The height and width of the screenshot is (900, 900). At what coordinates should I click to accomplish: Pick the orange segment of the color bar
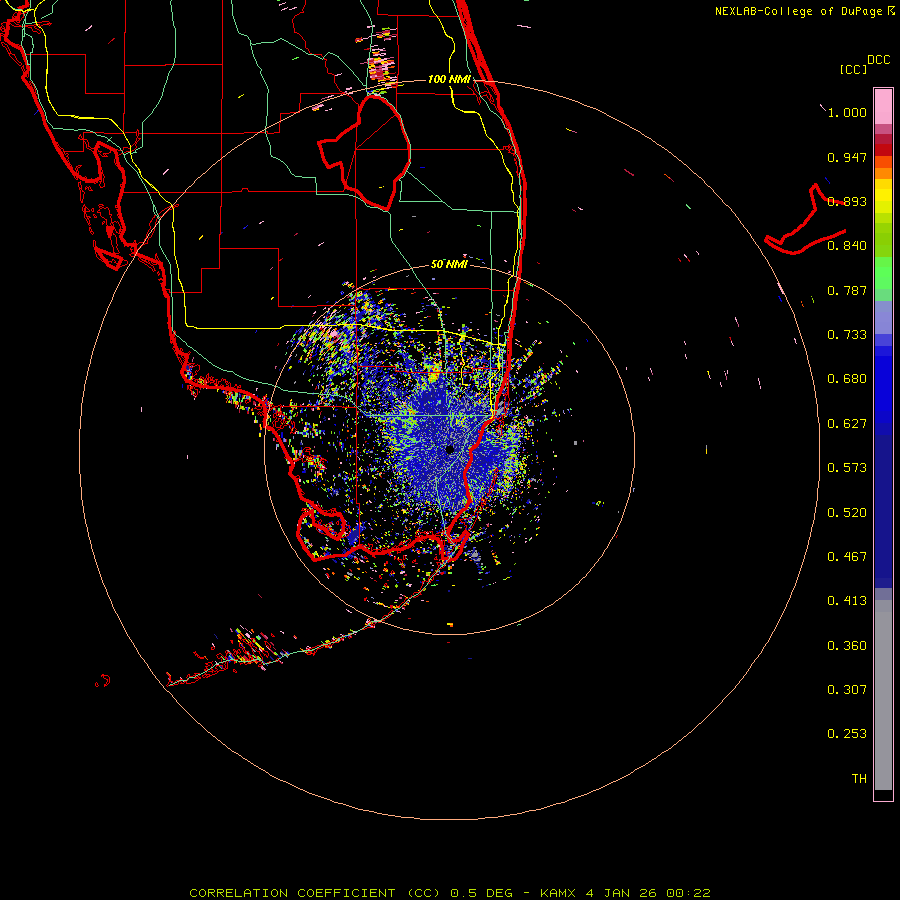883,173
